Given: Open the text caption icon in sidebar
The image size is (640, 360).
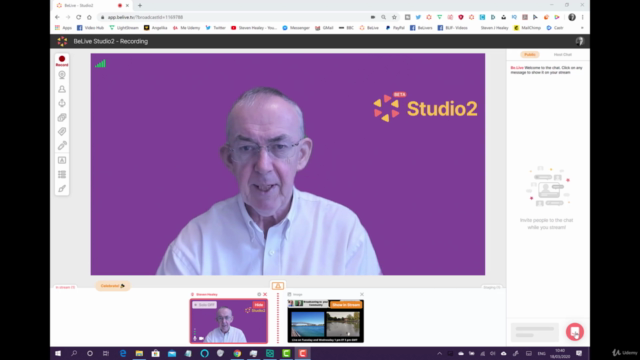Looking at the screenshot, I should tap(62, 160).
